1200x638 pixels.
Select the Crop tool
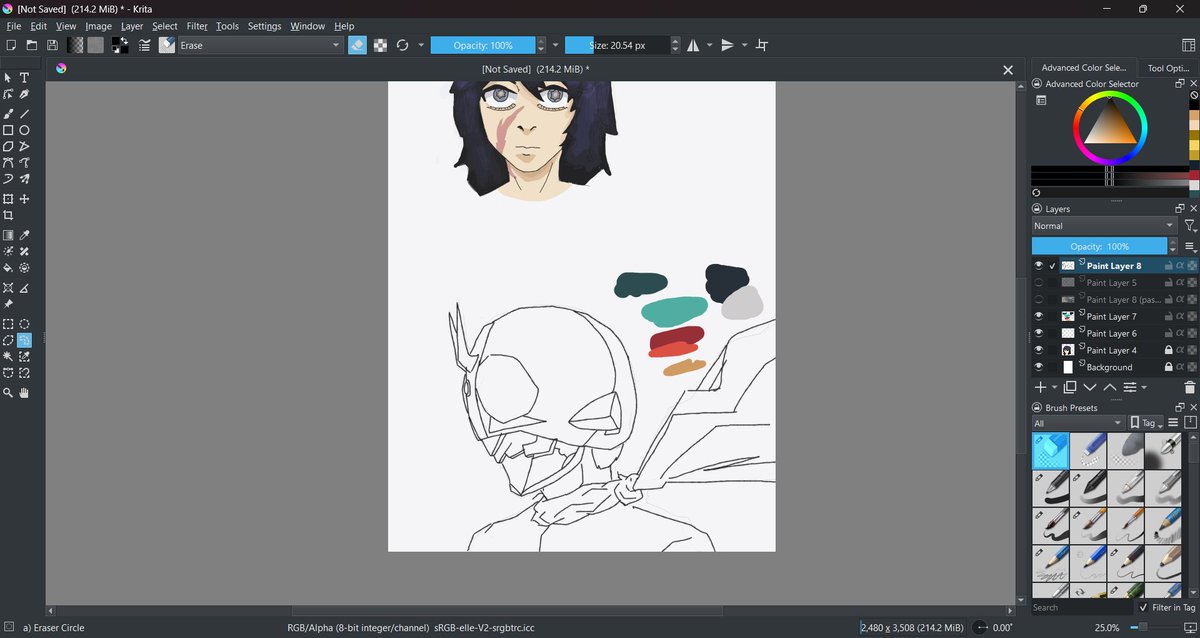pos(8,215)
